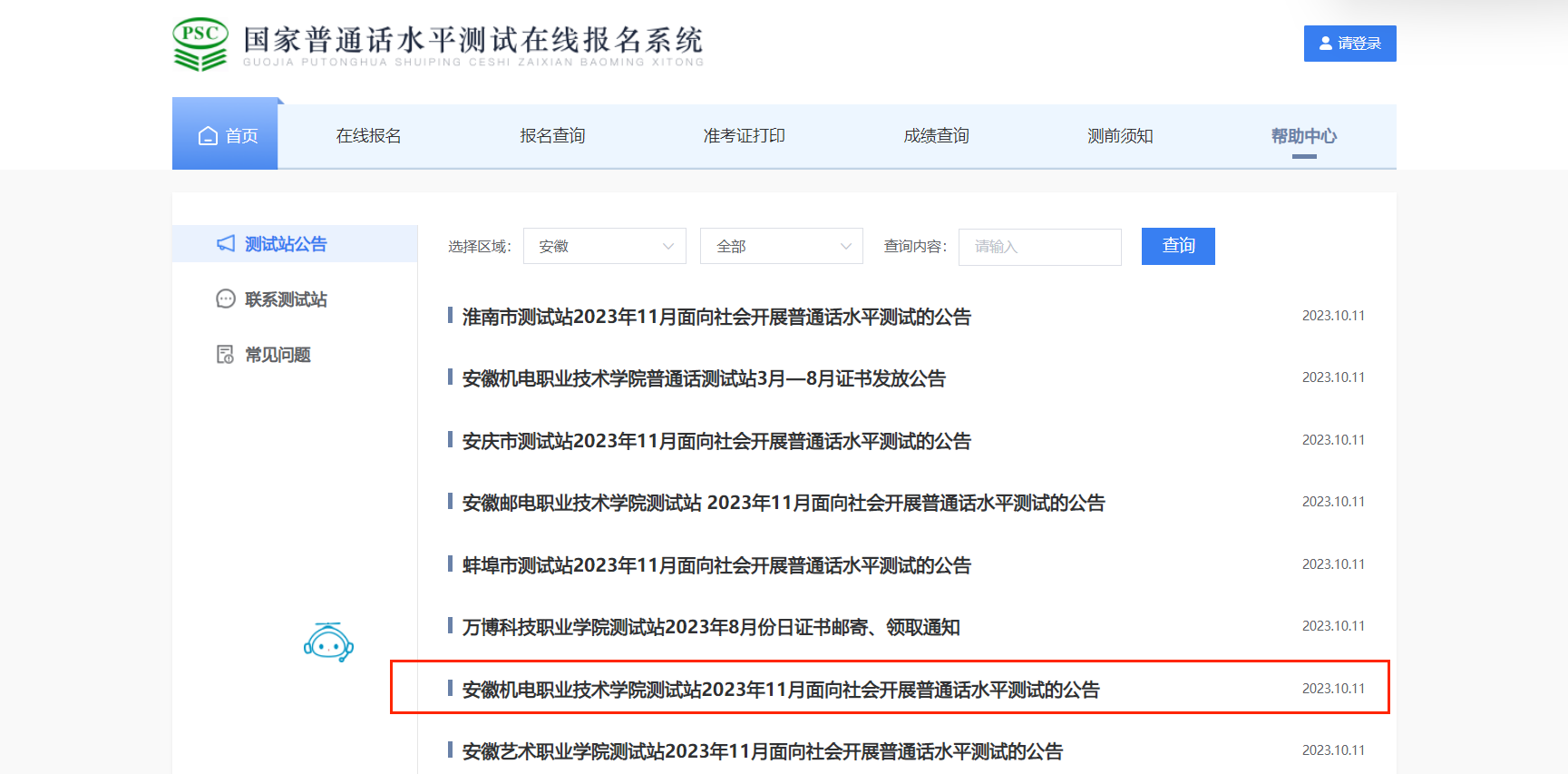Go to 报名查询 page
The image size is (1568, 774).
tap(552, 136)
